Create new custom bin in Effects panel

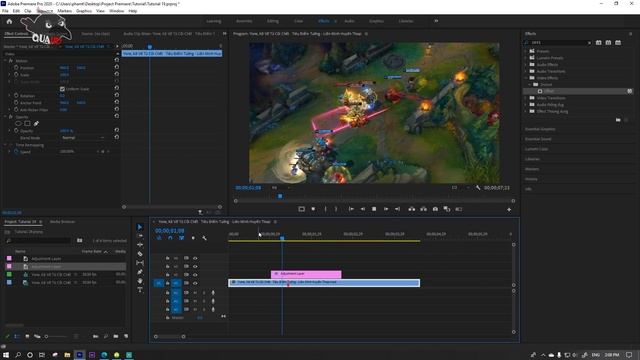tap(618, 120)
